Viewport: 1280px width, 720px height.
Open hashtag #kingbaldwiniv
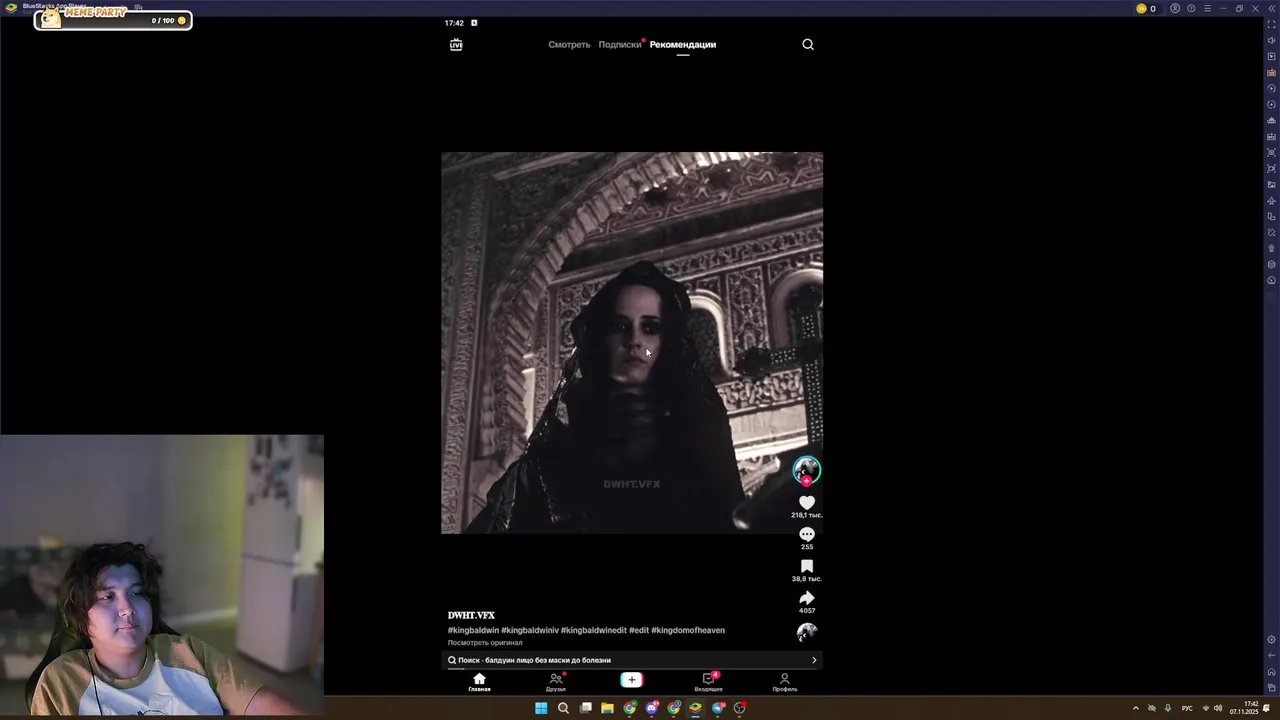(x=530, y=630)
